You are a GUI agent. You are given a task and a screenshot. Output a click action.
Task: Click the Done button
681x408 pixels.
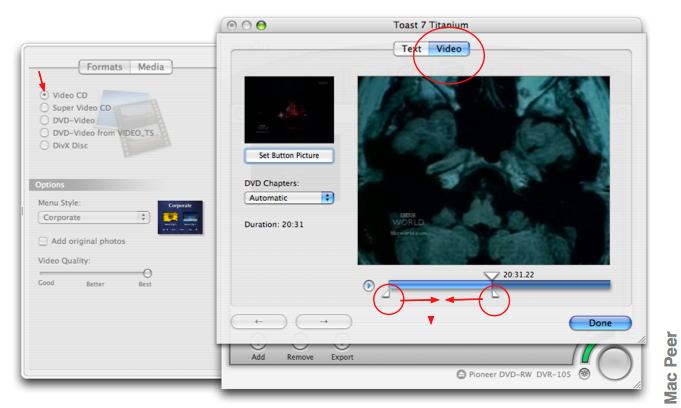tap(600, 323)
